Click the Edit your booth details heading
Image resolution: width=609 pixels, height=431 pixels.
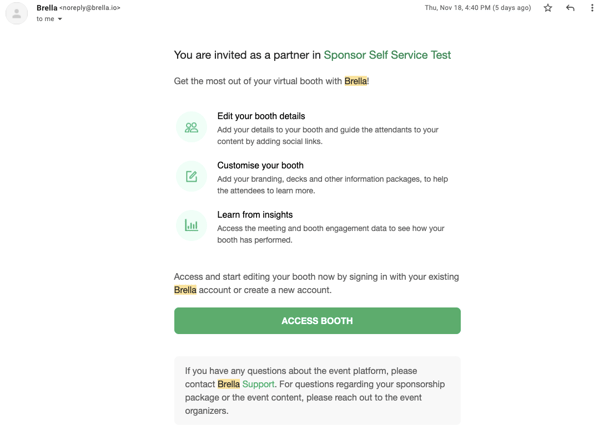(x=261, y=116)
